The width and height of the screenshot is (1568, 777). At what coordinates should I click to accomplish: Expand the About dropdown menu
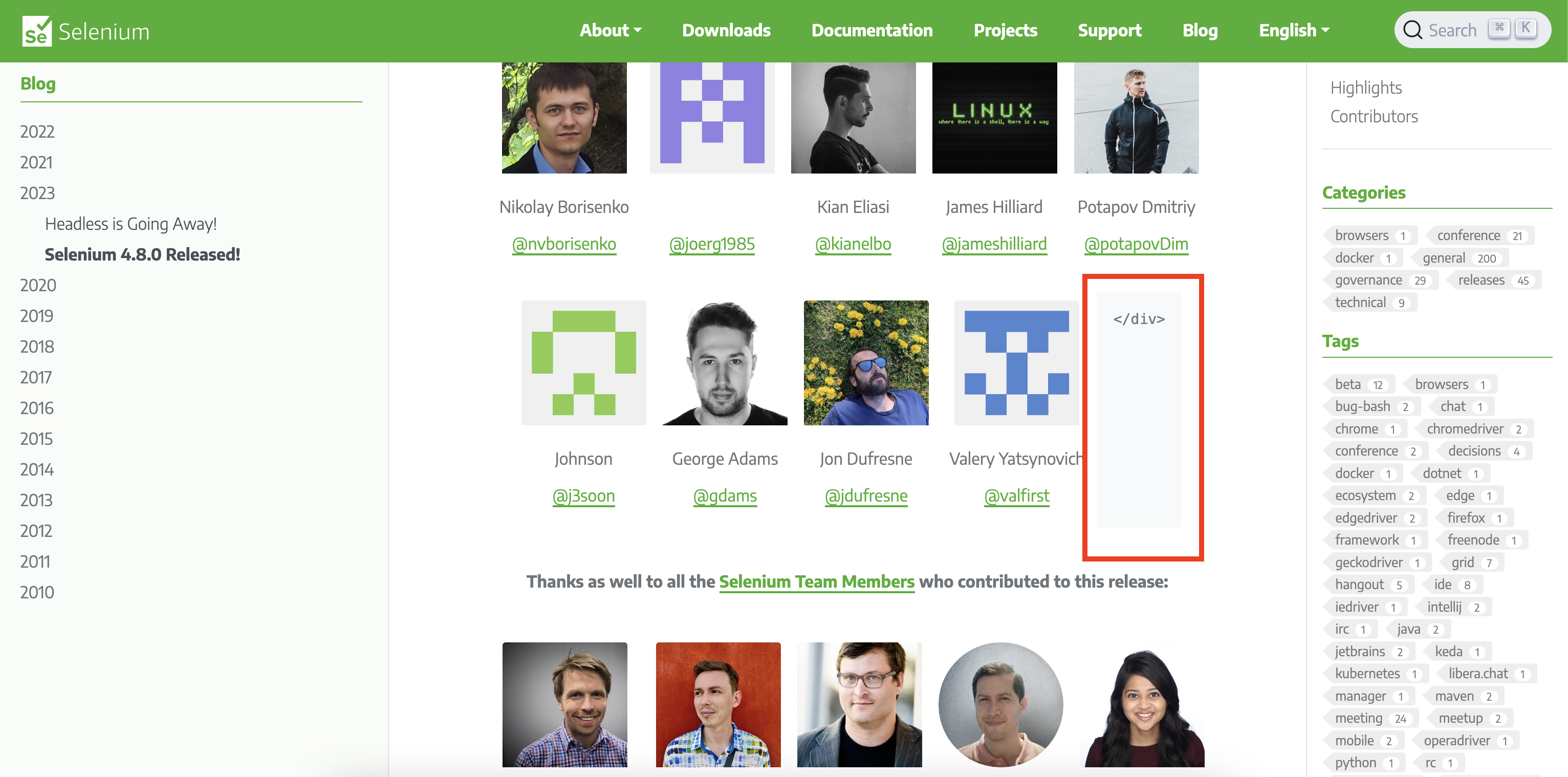coord(611,30)
